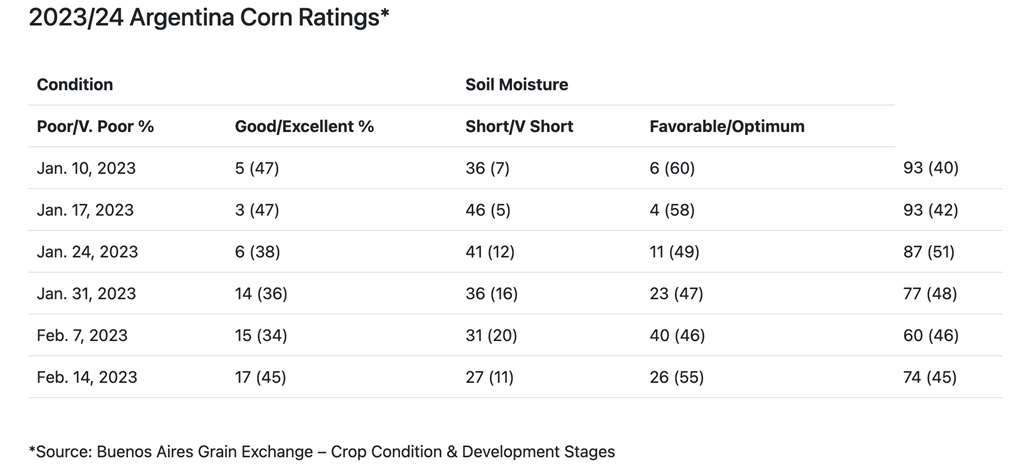1024x470 pixels.
Task: Click the "Favorable/Optimum" column header
Action: (x=727, y=126)
